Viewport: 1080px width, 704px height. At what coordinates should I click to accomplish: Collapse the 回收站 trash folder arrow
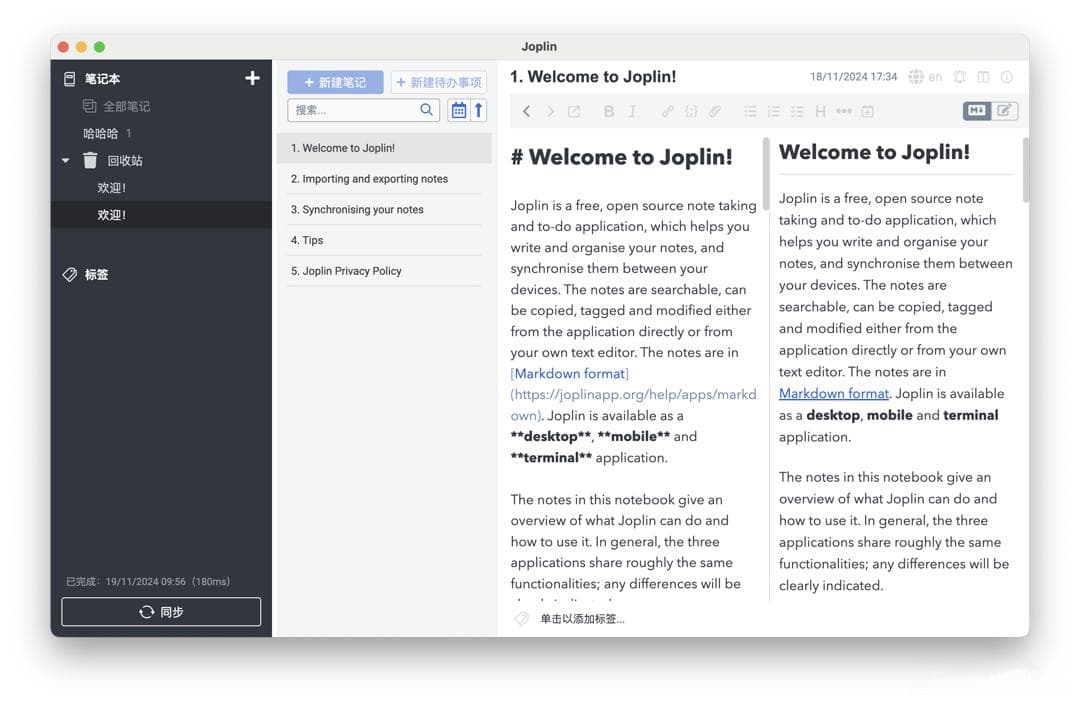coord(65,161)
